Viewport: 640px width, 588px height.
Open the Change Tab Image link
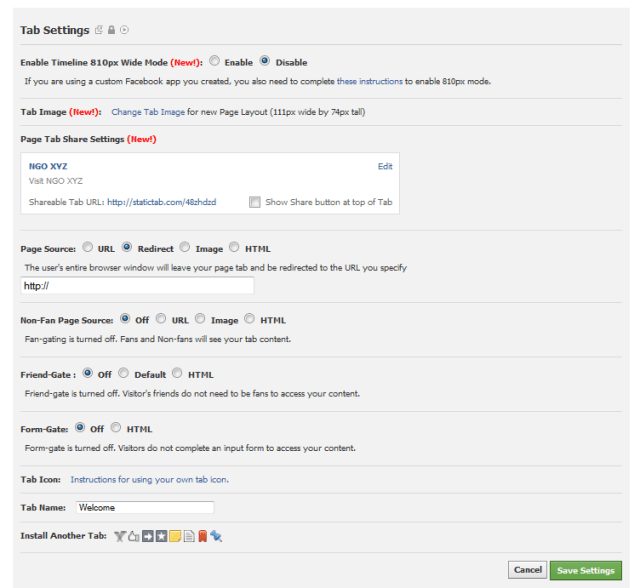(x=148, y=112)
